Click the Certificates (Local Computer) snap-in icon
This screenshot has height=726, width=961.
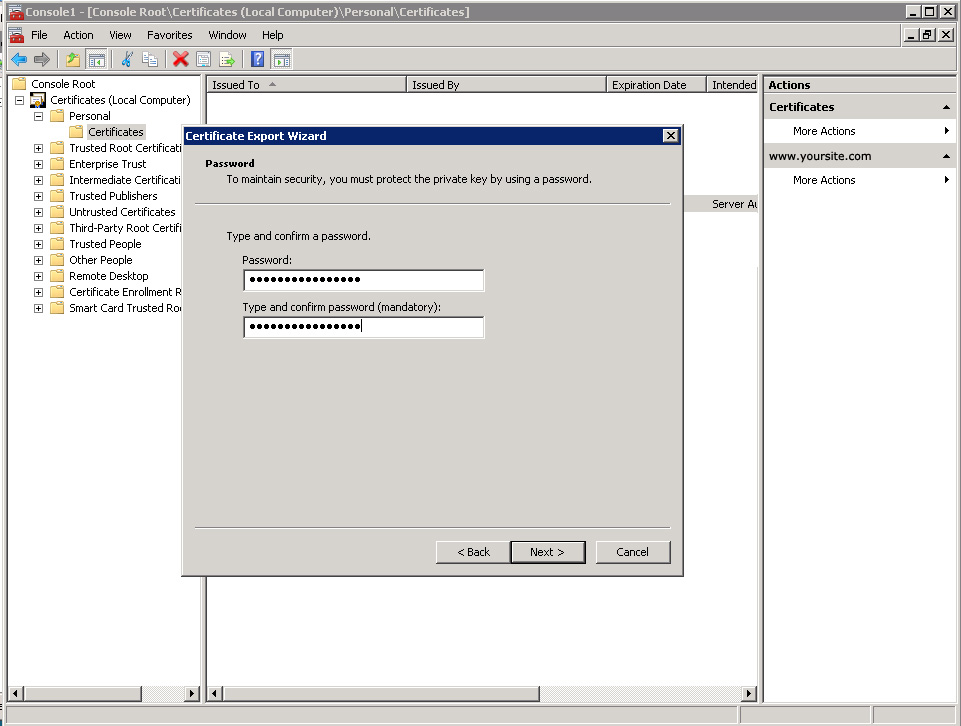click(38, 100)
